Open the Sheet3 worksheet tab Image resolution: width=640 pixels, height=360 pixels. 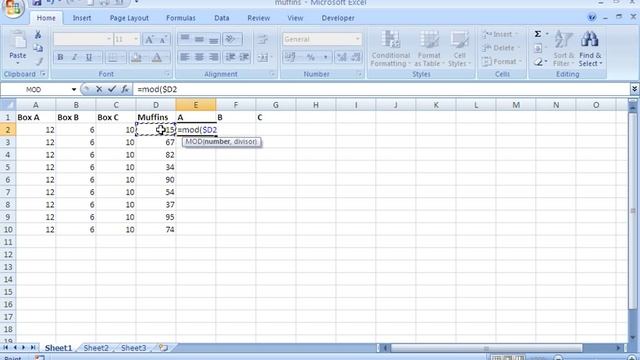(133, 348)
